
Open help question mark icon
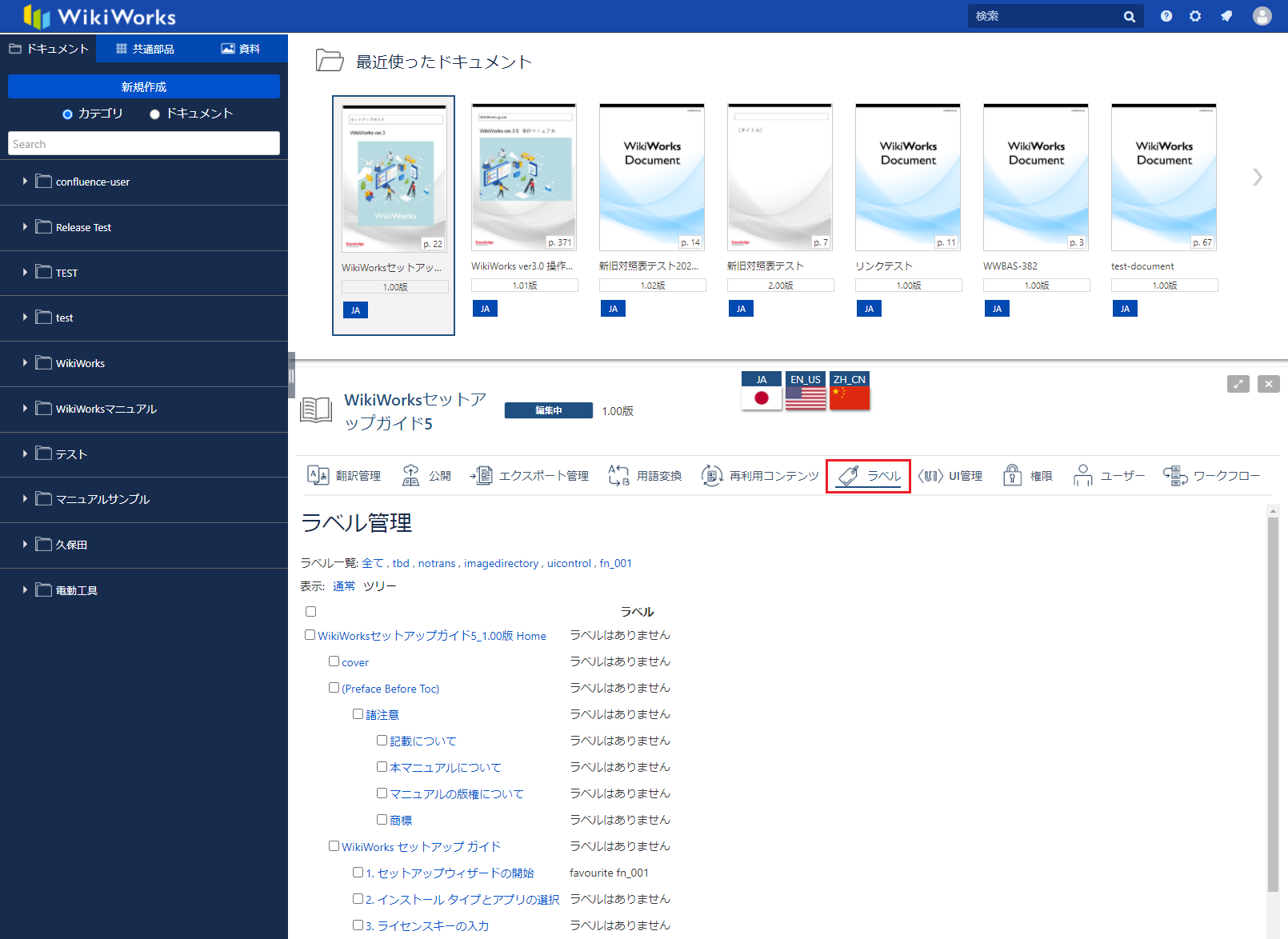(1166, 16)
